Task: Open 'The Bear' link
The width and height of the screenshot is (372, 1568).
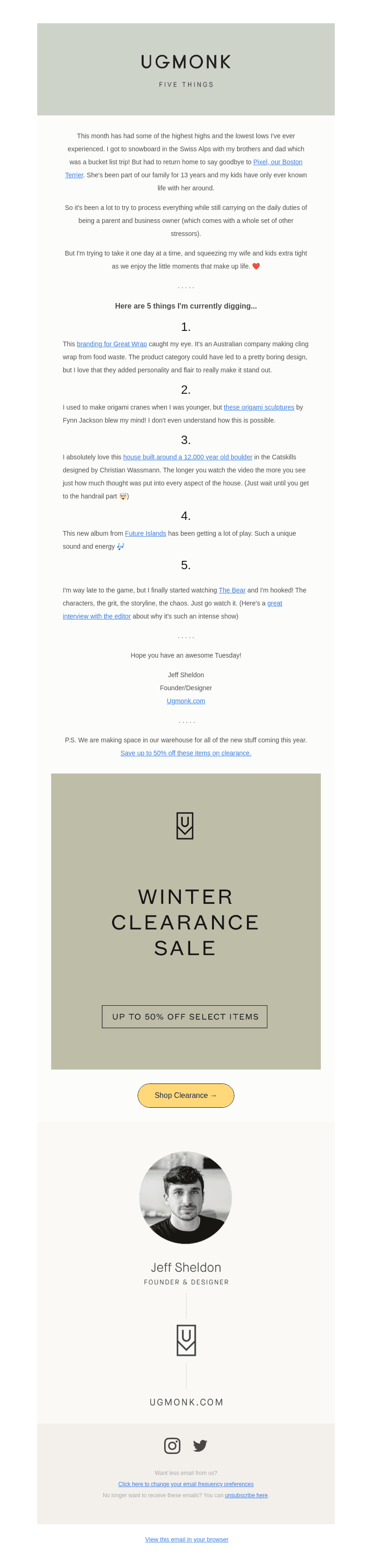Action: point(232,590)
